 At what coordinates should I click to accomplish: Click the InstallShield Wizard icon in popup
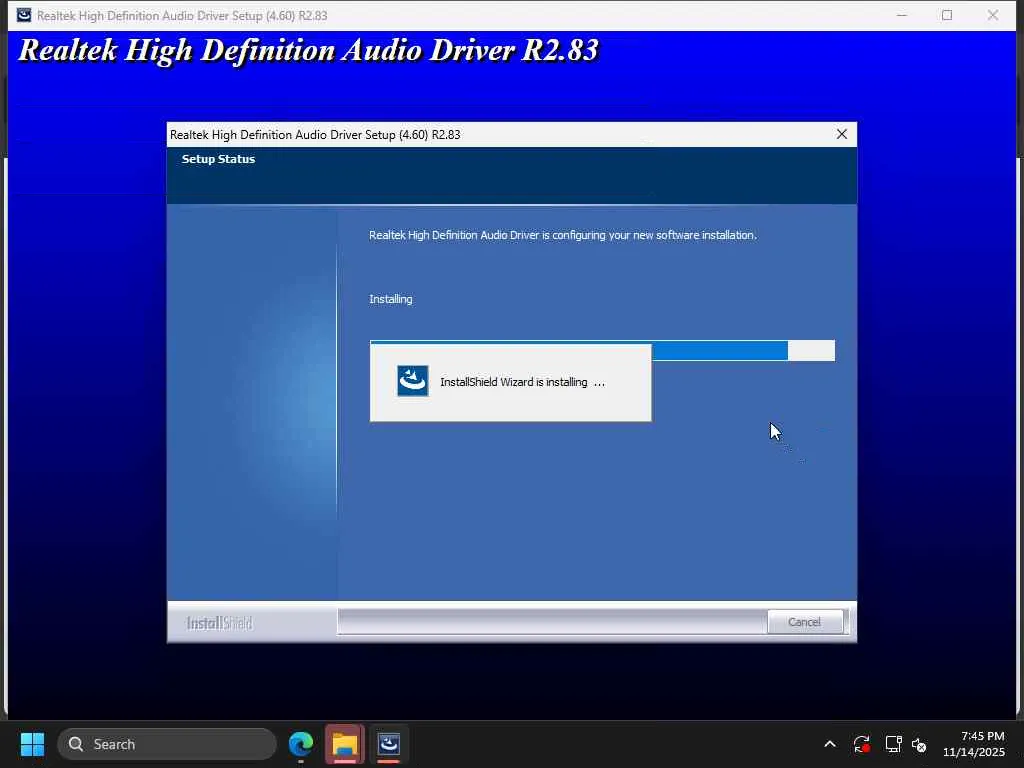tap(413, 381)
